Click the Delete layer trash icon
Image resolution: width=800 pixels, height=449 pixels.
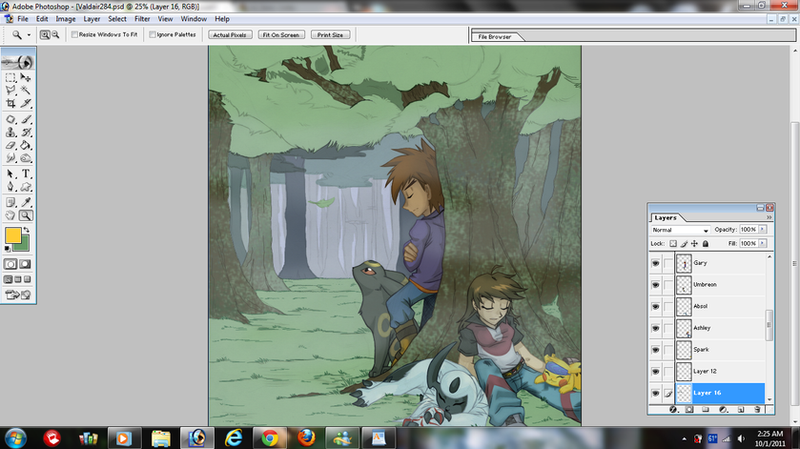coord(757,409)
